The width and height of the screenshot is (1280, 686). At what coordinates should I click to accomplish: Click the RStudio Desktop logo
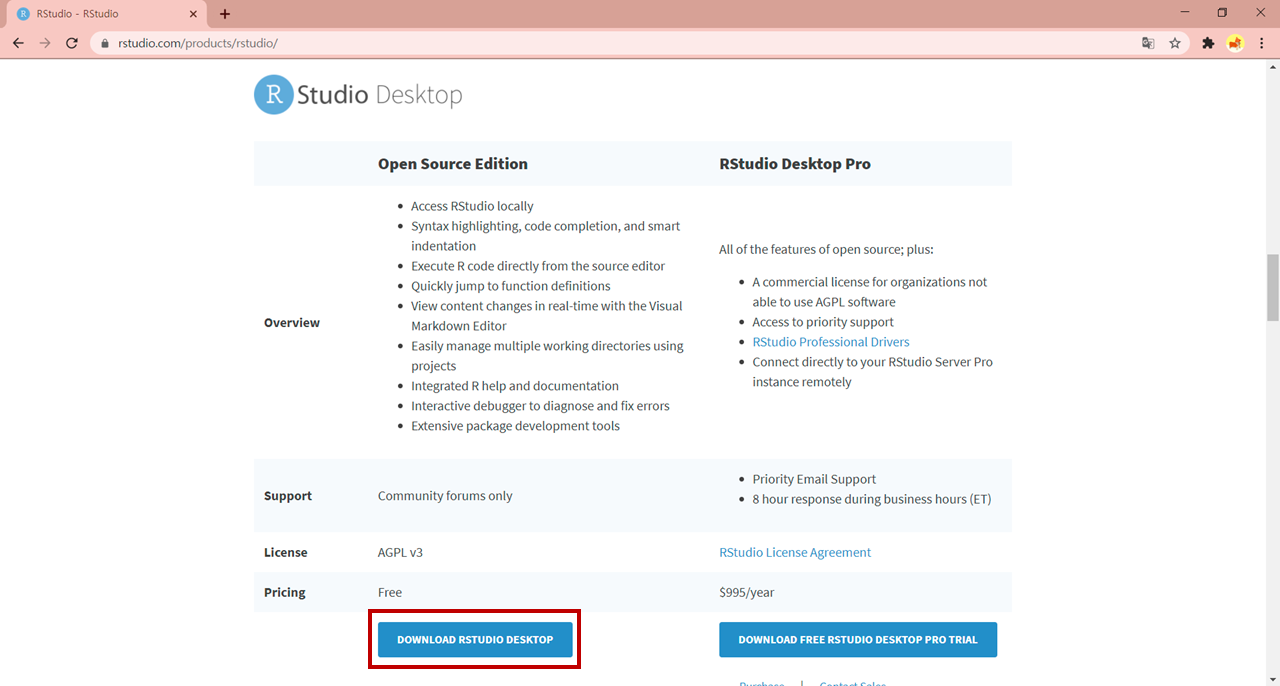(358, 95)
